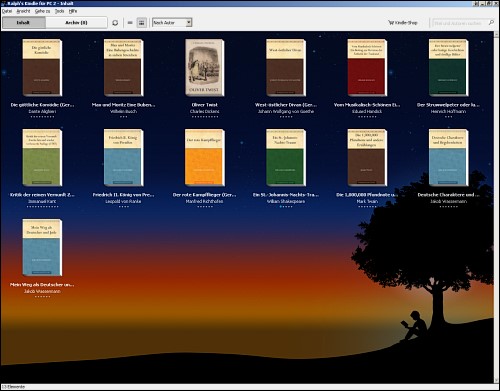500x391 pixels.
Task: Click author name 'Immanuel Kant'
Action: (x=42, y=201)
